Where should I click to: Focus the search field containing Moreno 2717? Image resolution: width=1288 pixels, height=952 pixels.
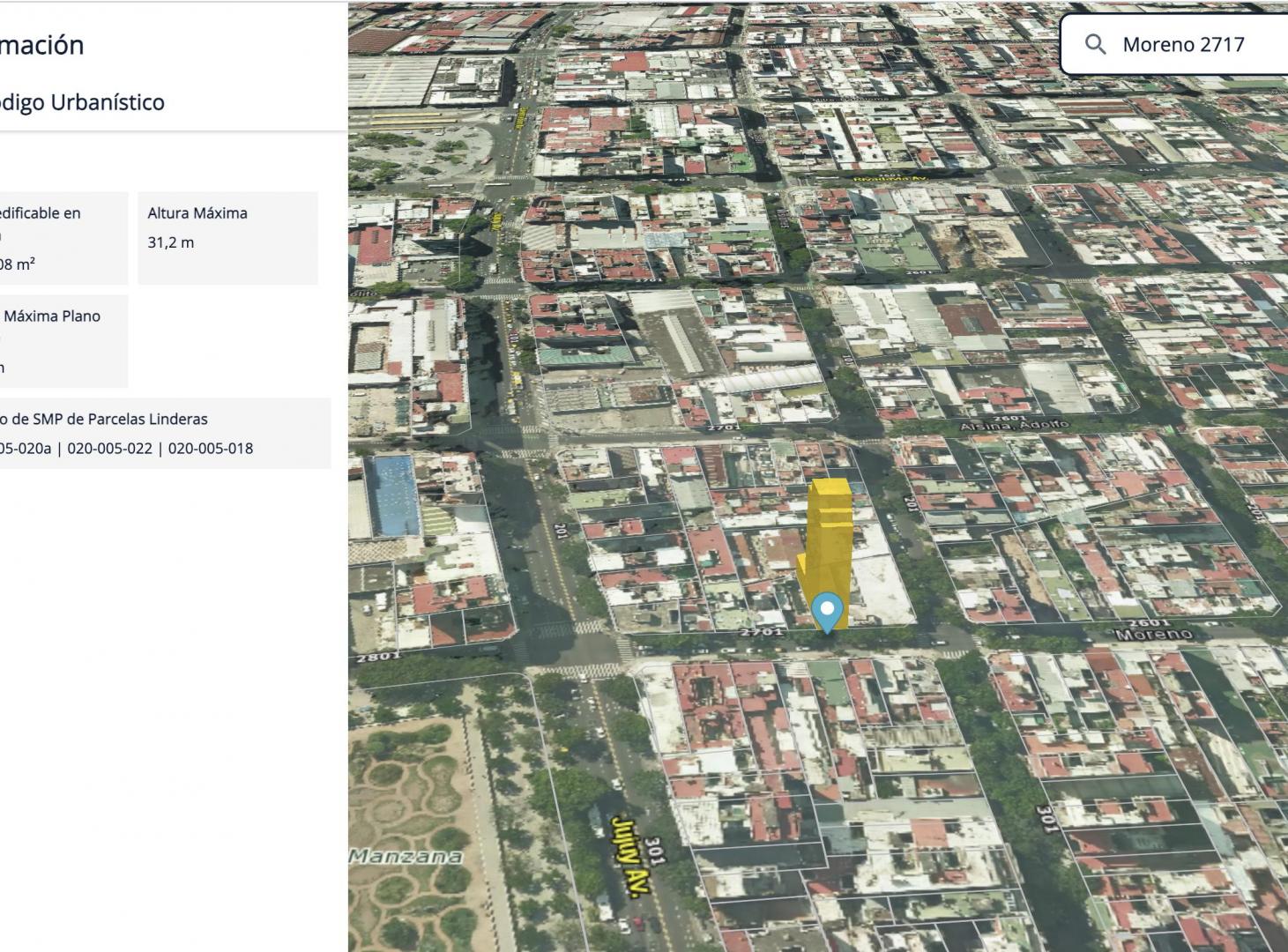coord(1174,44)
